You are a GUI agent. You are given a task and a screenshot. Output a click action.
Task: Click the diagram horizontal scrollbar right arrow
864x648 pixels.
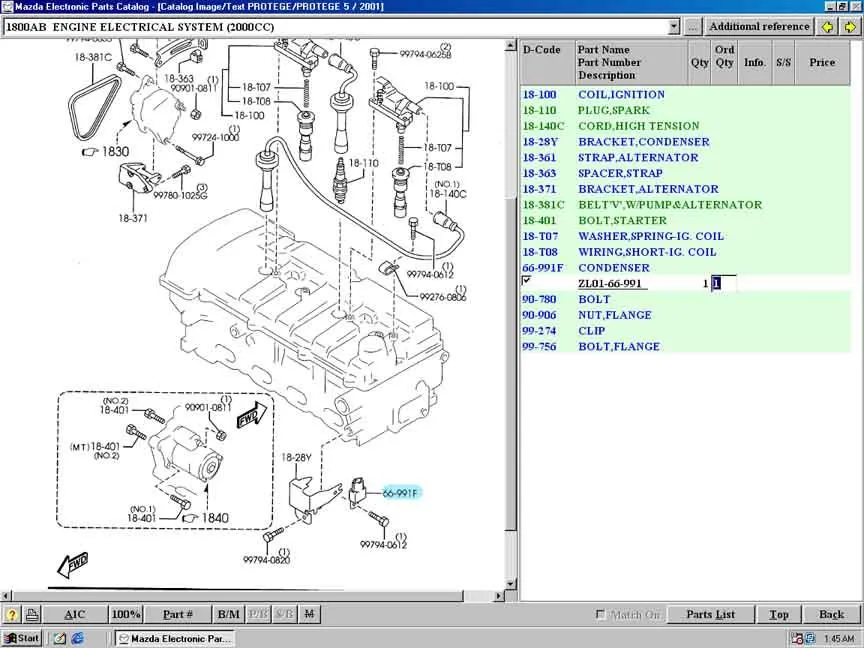click(x=499, y=596)
